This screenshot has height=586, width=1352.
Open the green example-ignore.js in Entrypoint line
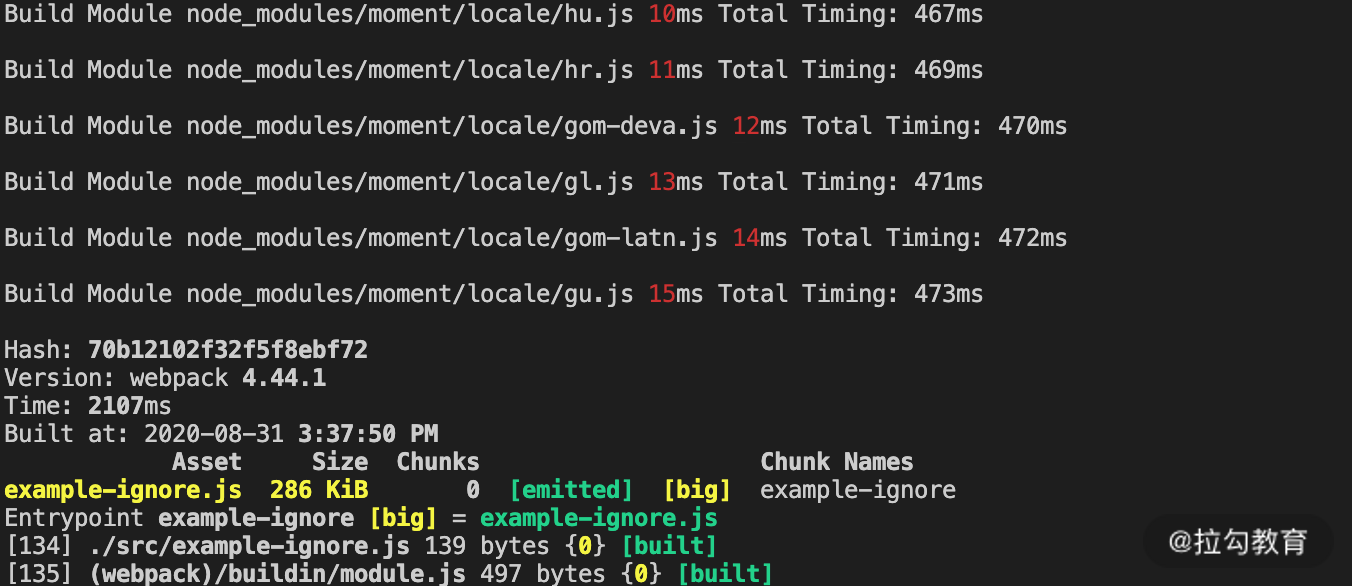(598, 518)
